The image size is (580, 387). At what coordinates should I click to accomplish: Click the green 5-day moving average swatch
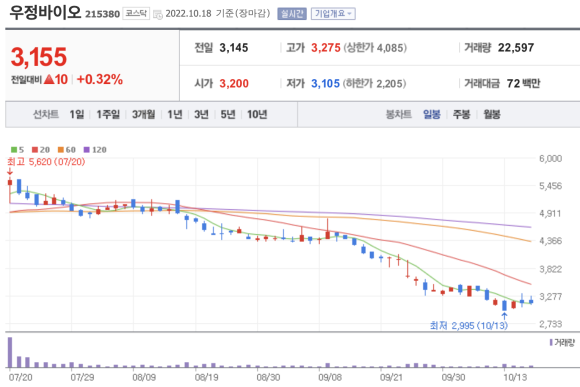click(x=14, y=150)
